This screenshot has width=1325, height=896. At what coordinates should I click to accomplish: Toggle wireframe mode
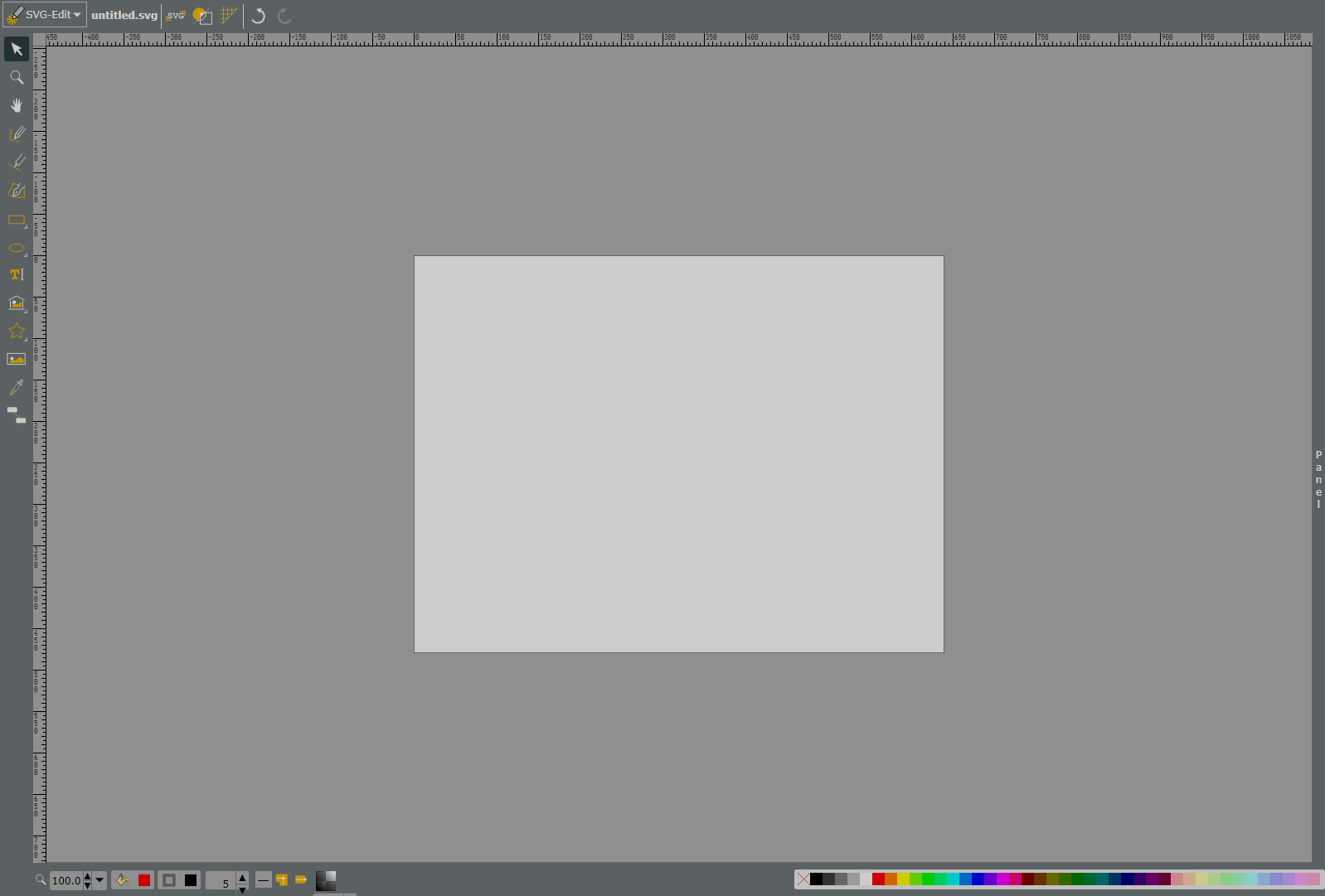point(202,15)
